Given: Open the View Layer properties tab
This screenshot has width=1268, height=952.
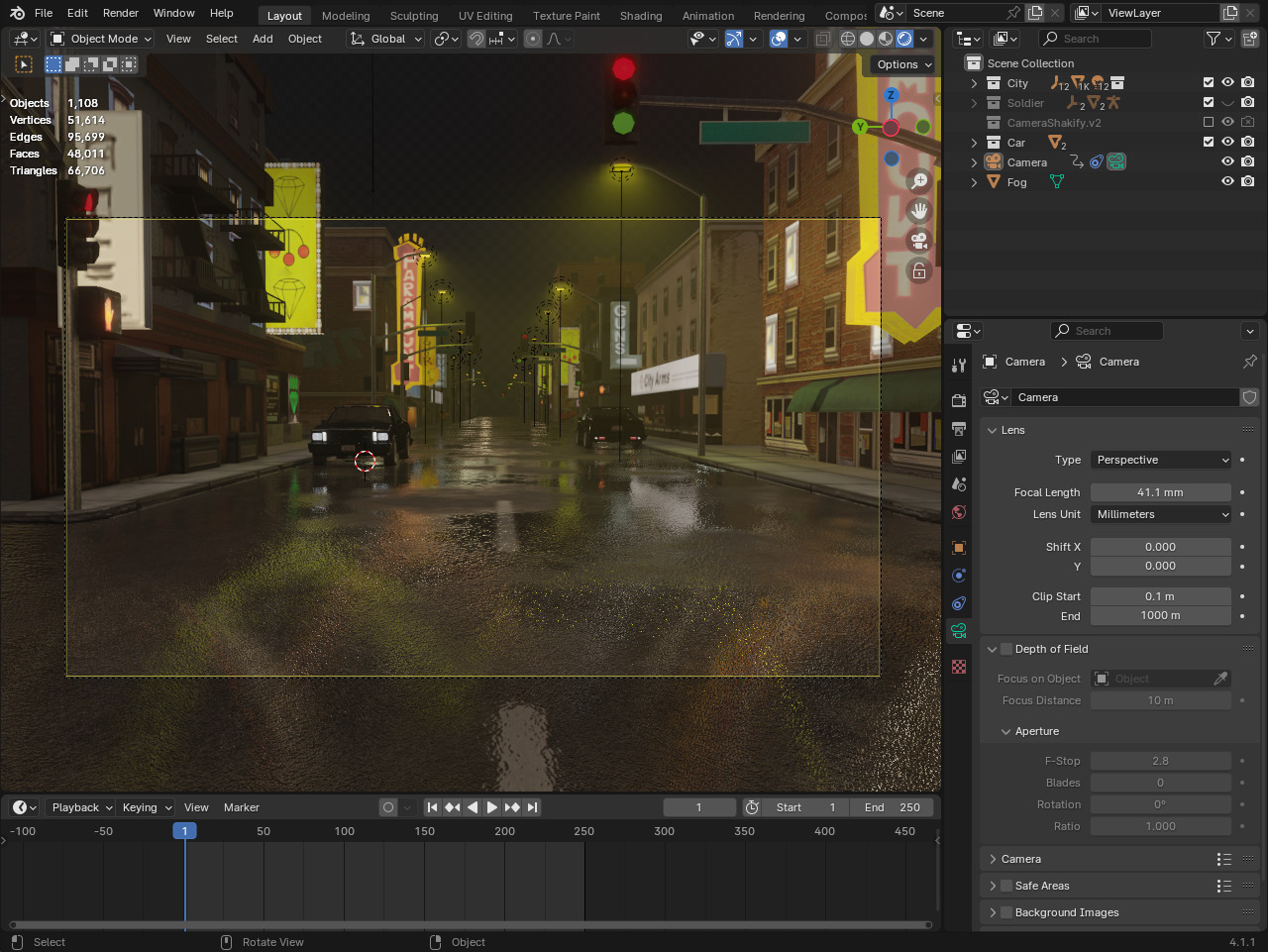Looking at the screenshot, I should click(958, 456).
